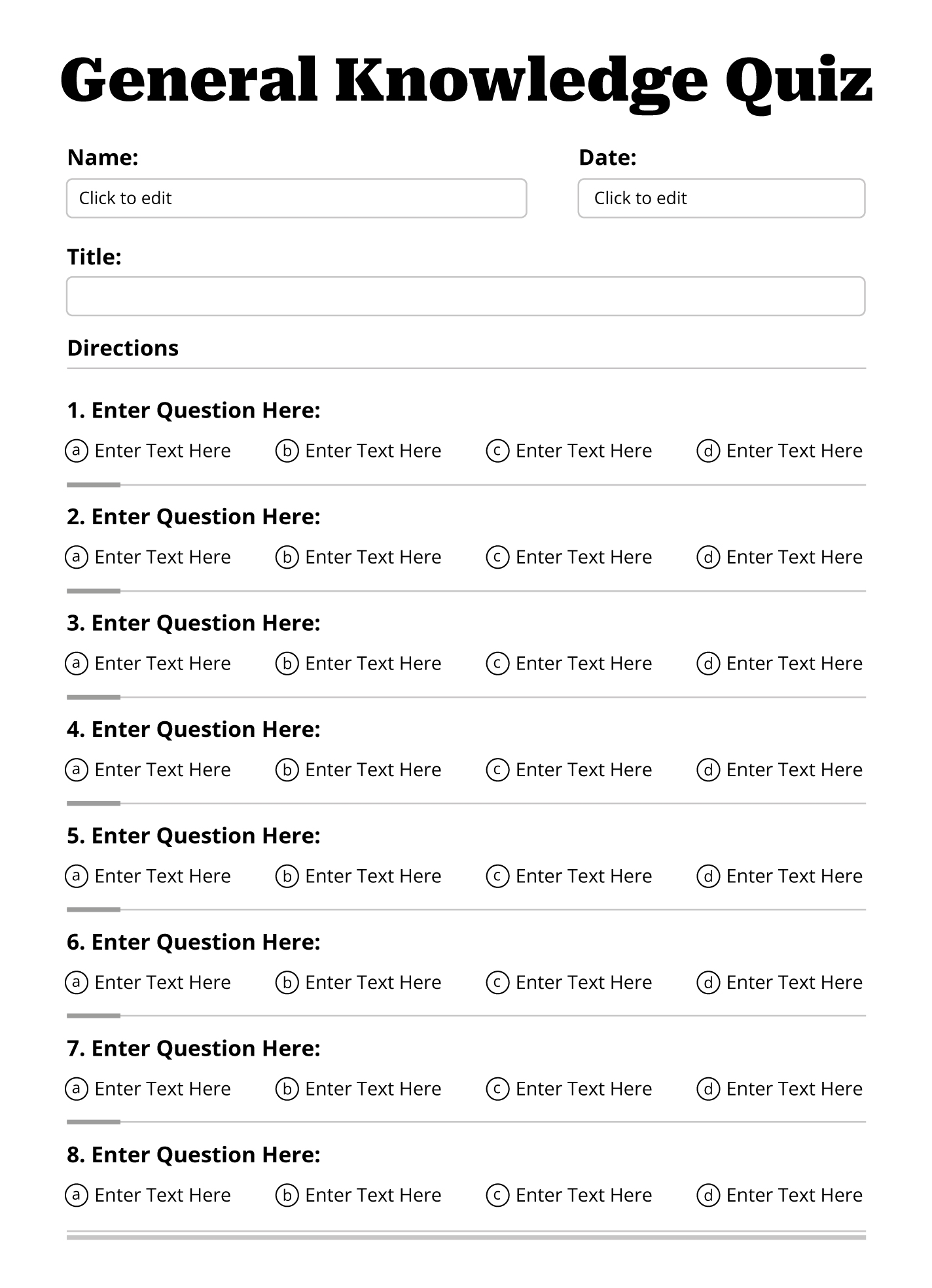Click the empty Title input field
Viewport: 932px width, 1288px height.
[465, 296]
